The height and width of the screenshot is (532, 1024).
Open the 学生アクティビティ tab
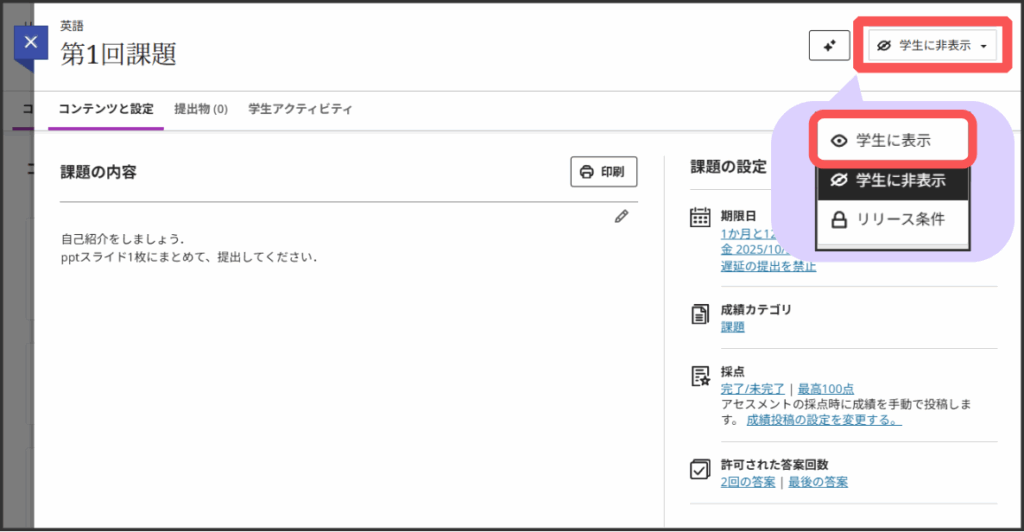tap(300, 109)
